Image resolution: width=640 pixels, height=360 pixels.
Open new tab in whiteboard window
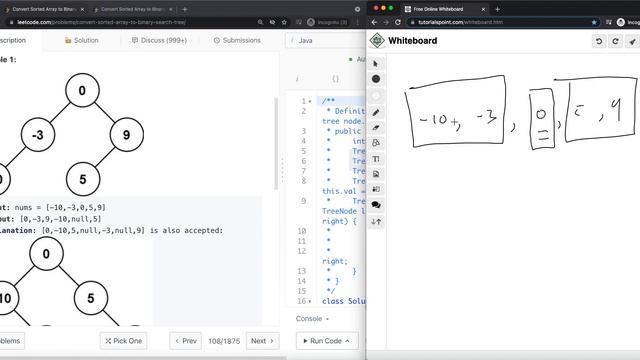click(x=498, y=9)
